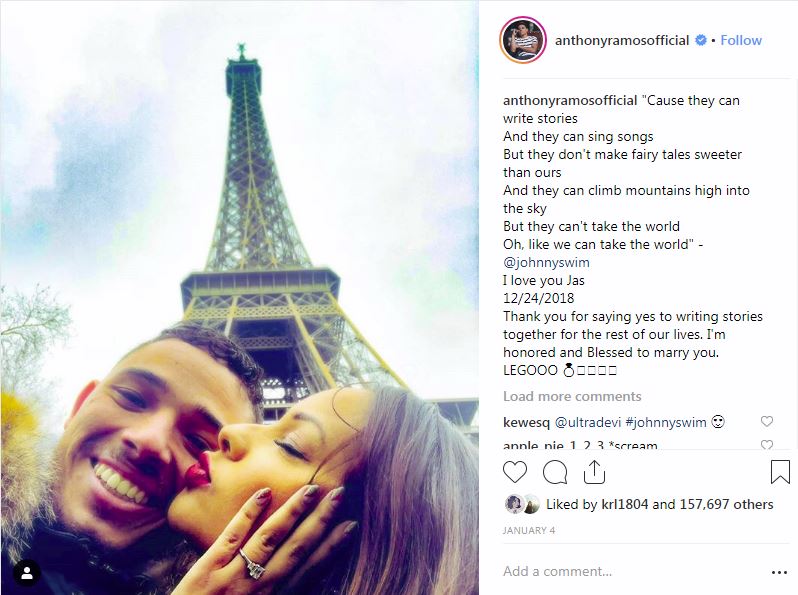View the profile of liker krl1804
Image resolution: width=798 pixels, height=595 pixels.
(625, 504)
